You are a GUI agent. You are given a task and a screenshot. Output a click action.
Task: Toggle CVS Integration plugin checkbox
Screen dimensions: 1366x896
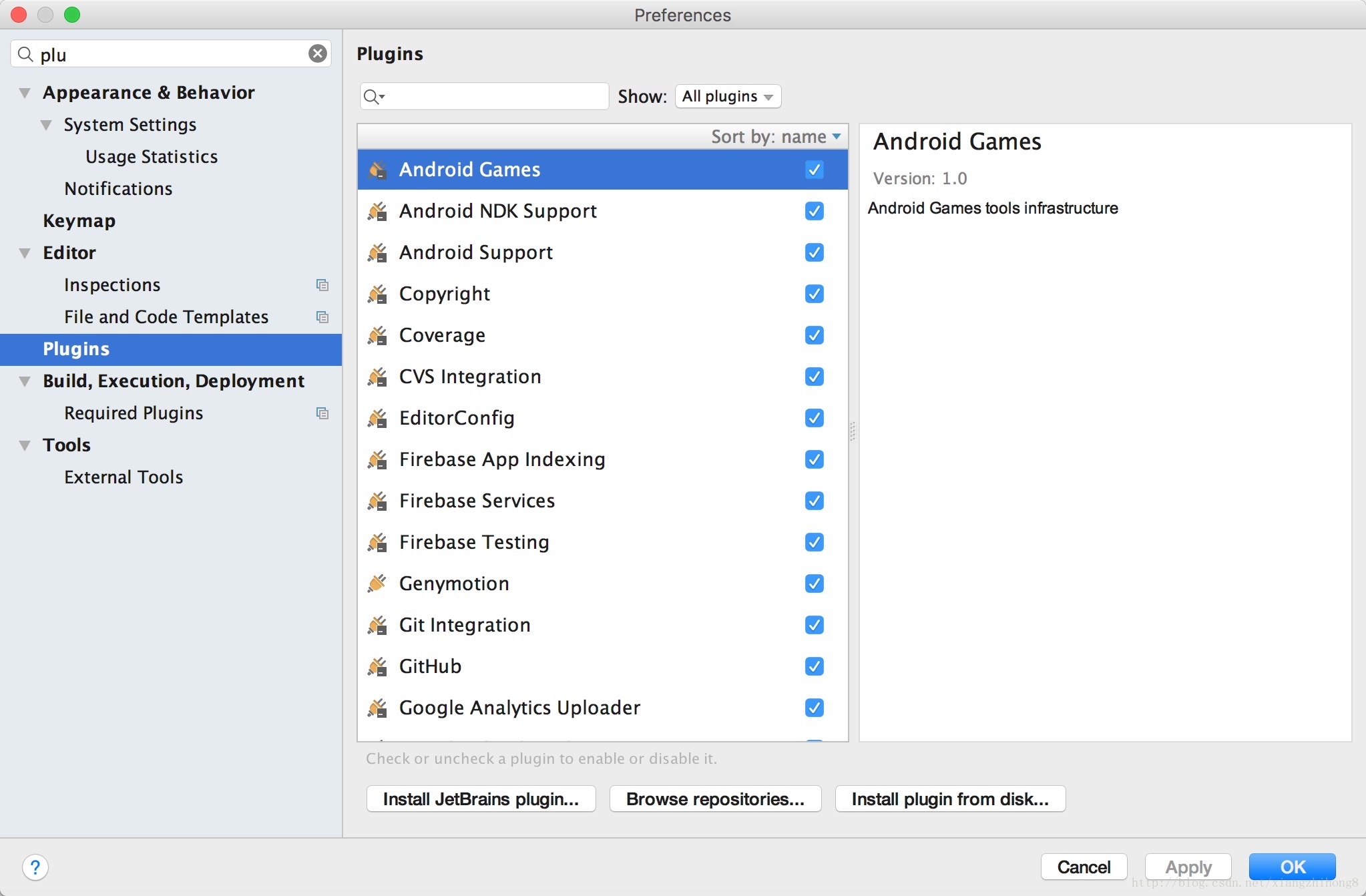pyautogui.click(x=814, y=377)
